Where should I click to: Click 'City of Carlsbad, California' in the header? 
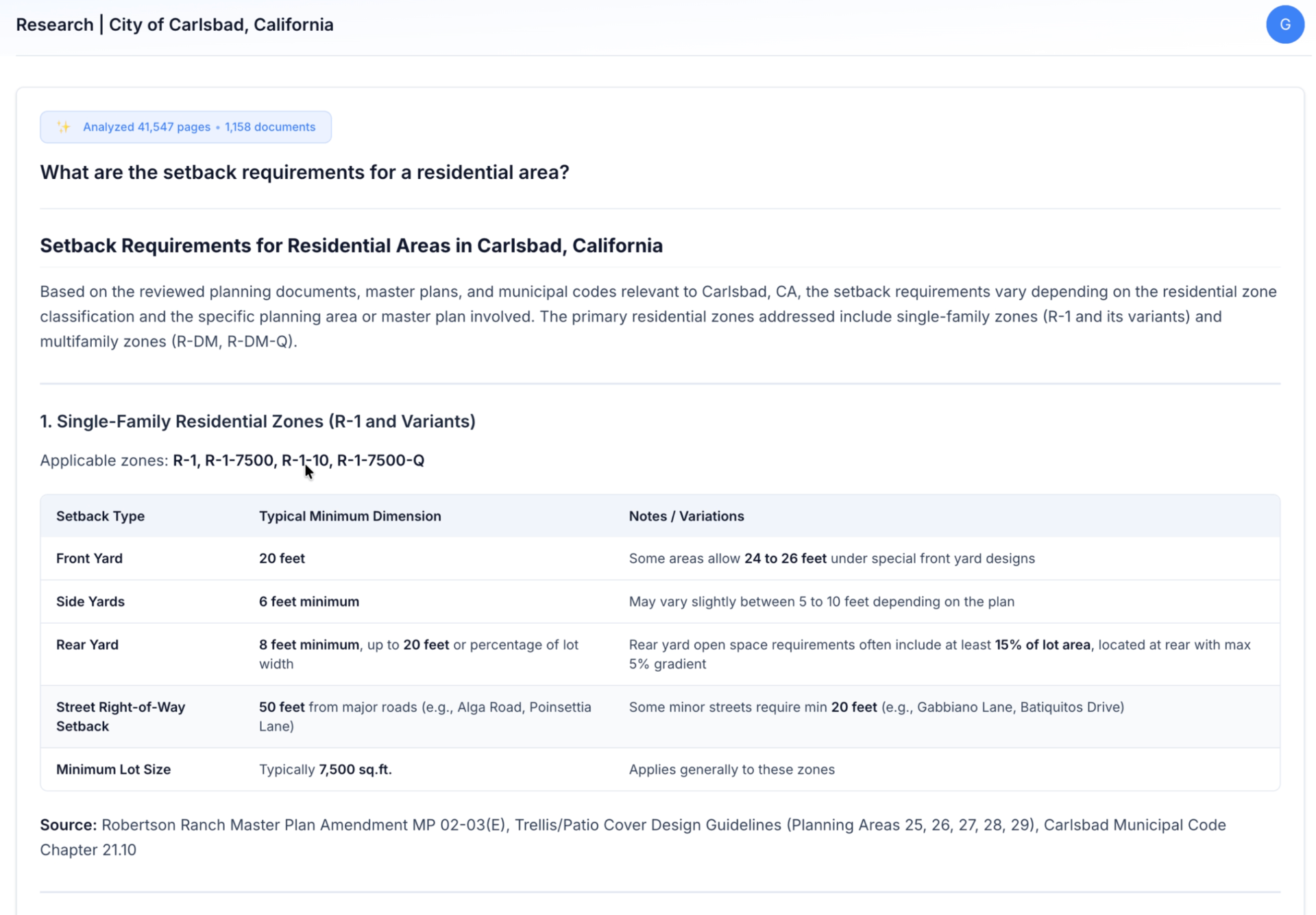[x=221, y=24]
